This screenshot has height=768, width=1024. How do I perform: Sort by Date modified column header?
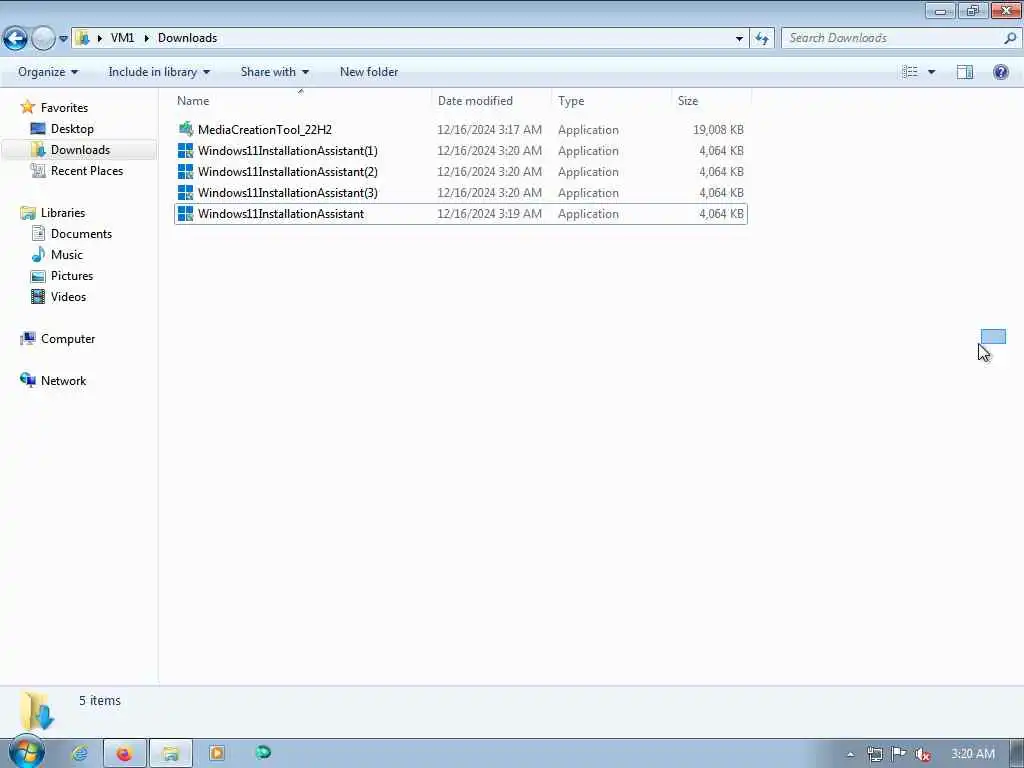coord(491,101)
